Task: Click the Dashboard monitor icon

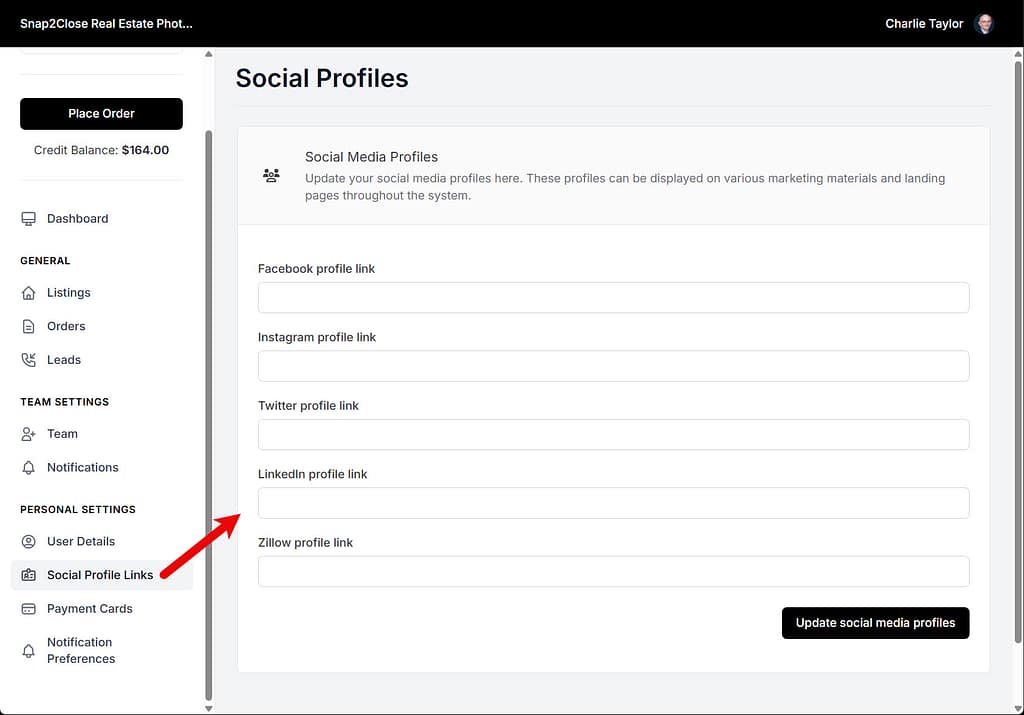Action: click(29, 218)
